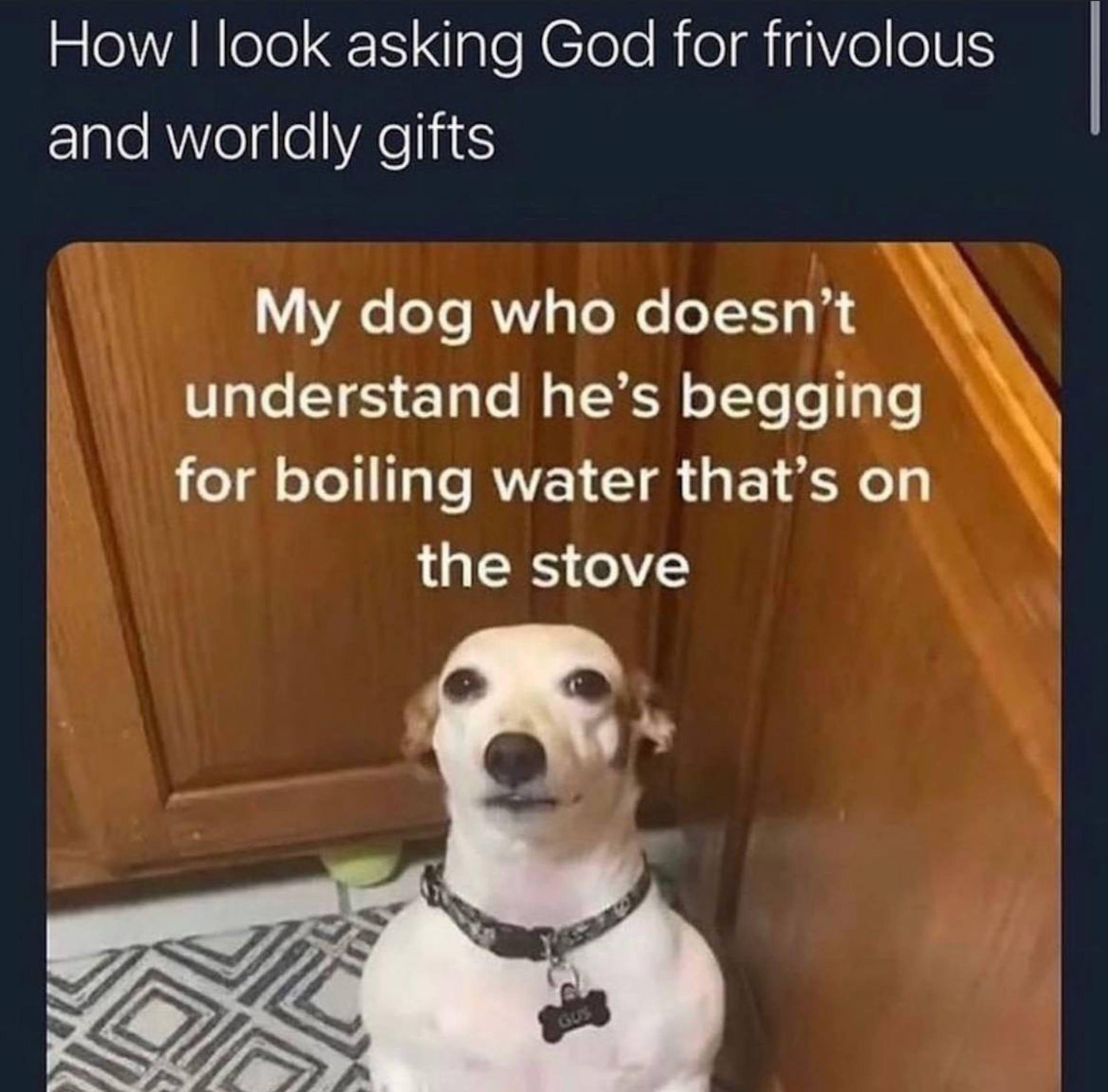
Task: Click the tweet text about frivolous gifts
Action: [522, 92]
